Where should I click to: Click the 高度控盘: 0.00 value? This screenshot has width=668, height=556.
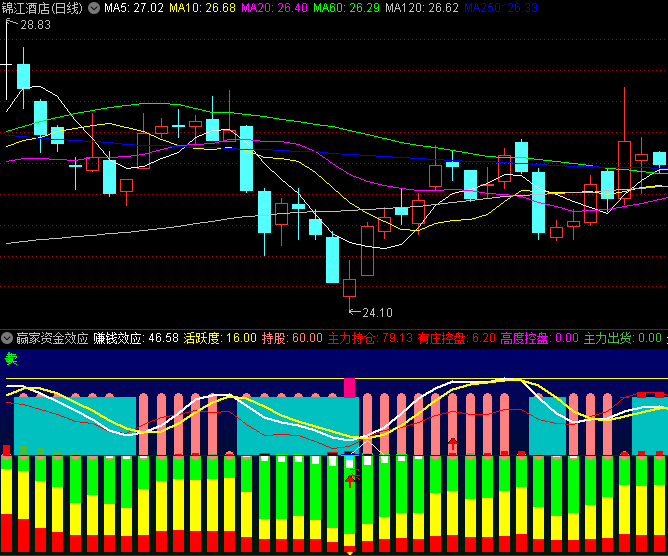[539, 338]
